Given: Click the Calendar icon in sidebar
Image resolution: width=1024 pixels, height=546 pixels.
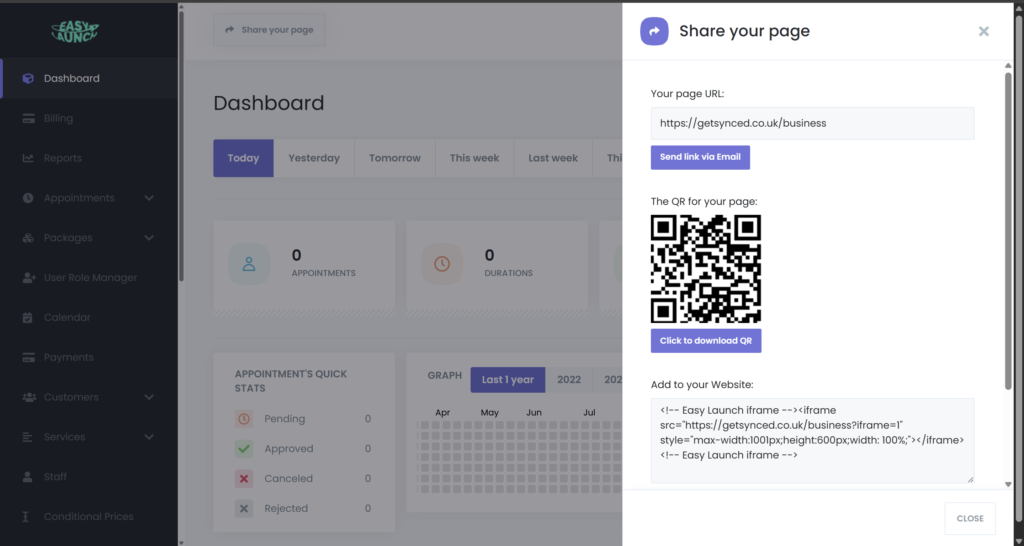Looking at the screenshot, I should coord(28,317).
